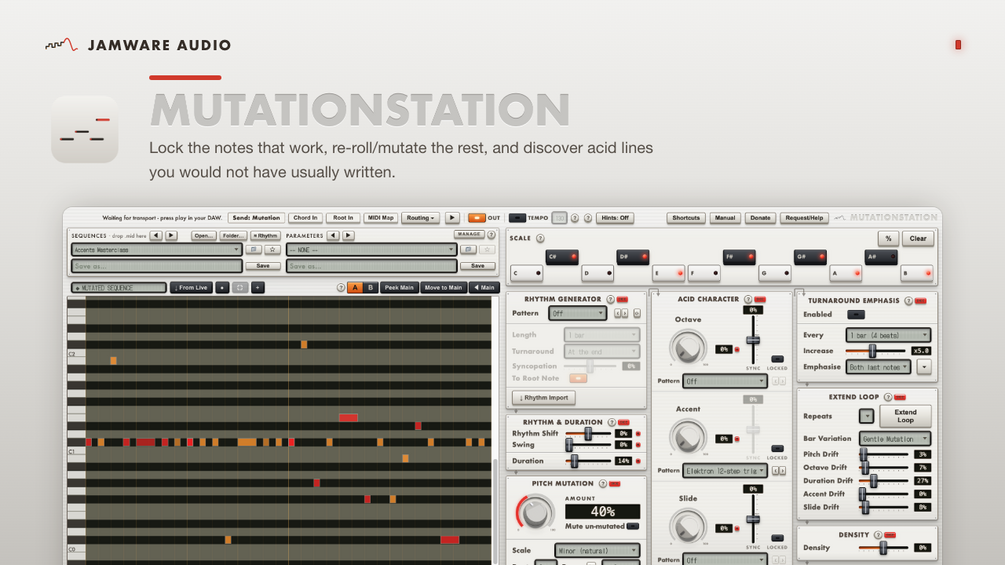The width and height of the screenshot is (1005, 565).
Task: Click the Density slider handle
Action: click(x=883, y=548)
